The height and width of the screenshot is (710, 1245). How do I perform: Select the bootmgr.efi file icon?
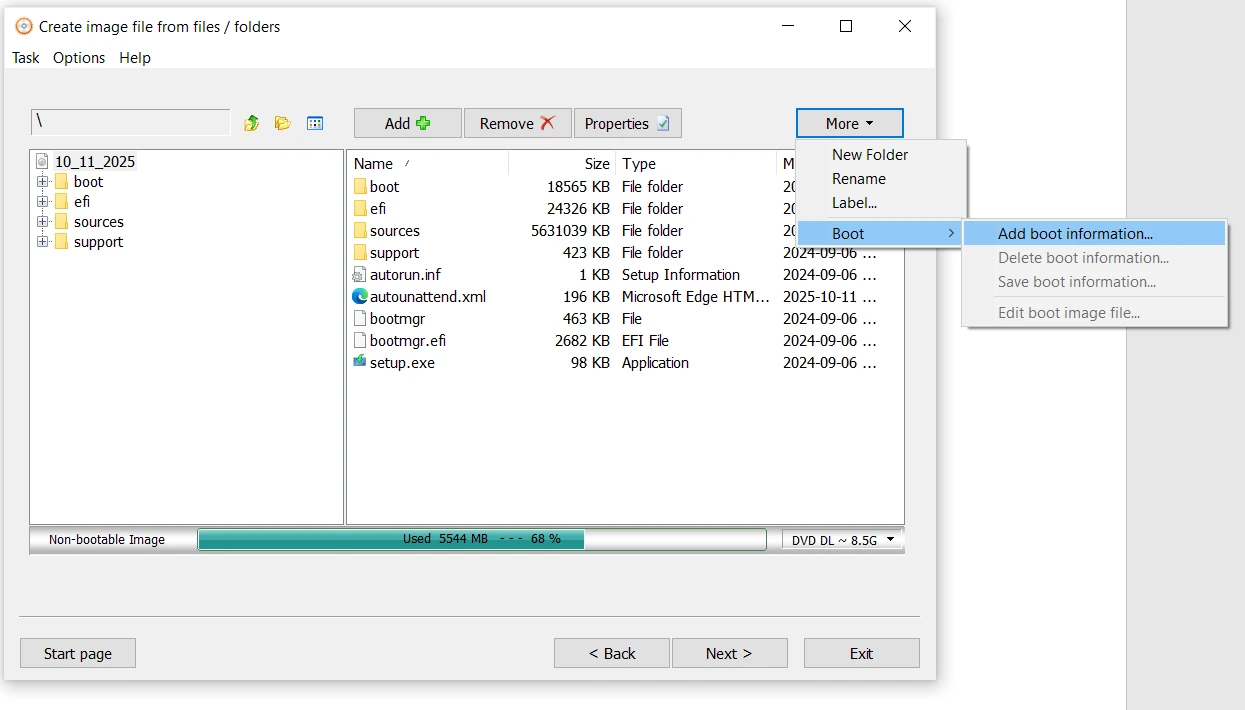360,341
